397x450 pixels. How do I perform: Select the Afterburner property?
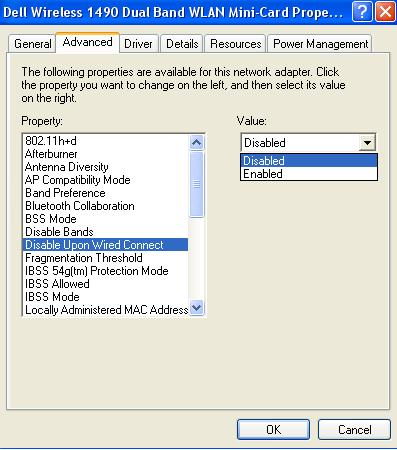pos(106,154)
